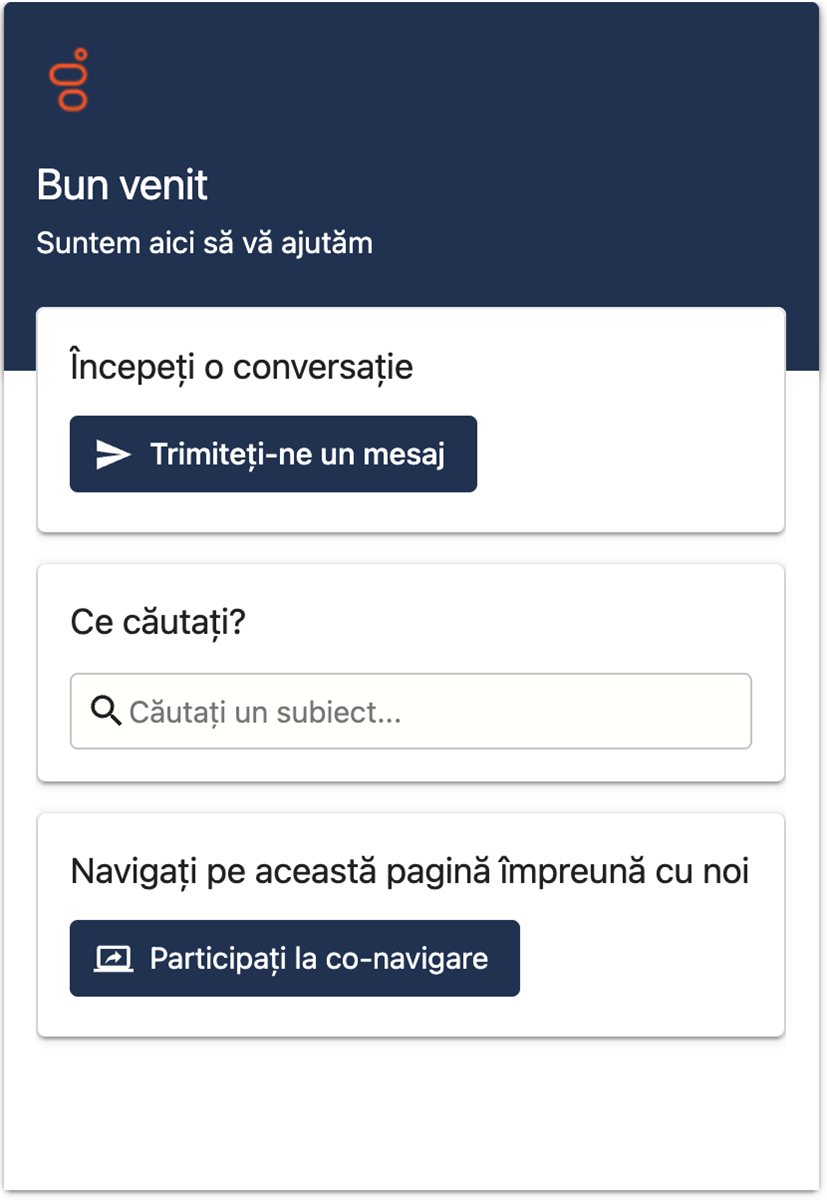This screenshot has width=827, height=1200.
Task: Click the blank white area below all cards
Action: pos(410,1110)
